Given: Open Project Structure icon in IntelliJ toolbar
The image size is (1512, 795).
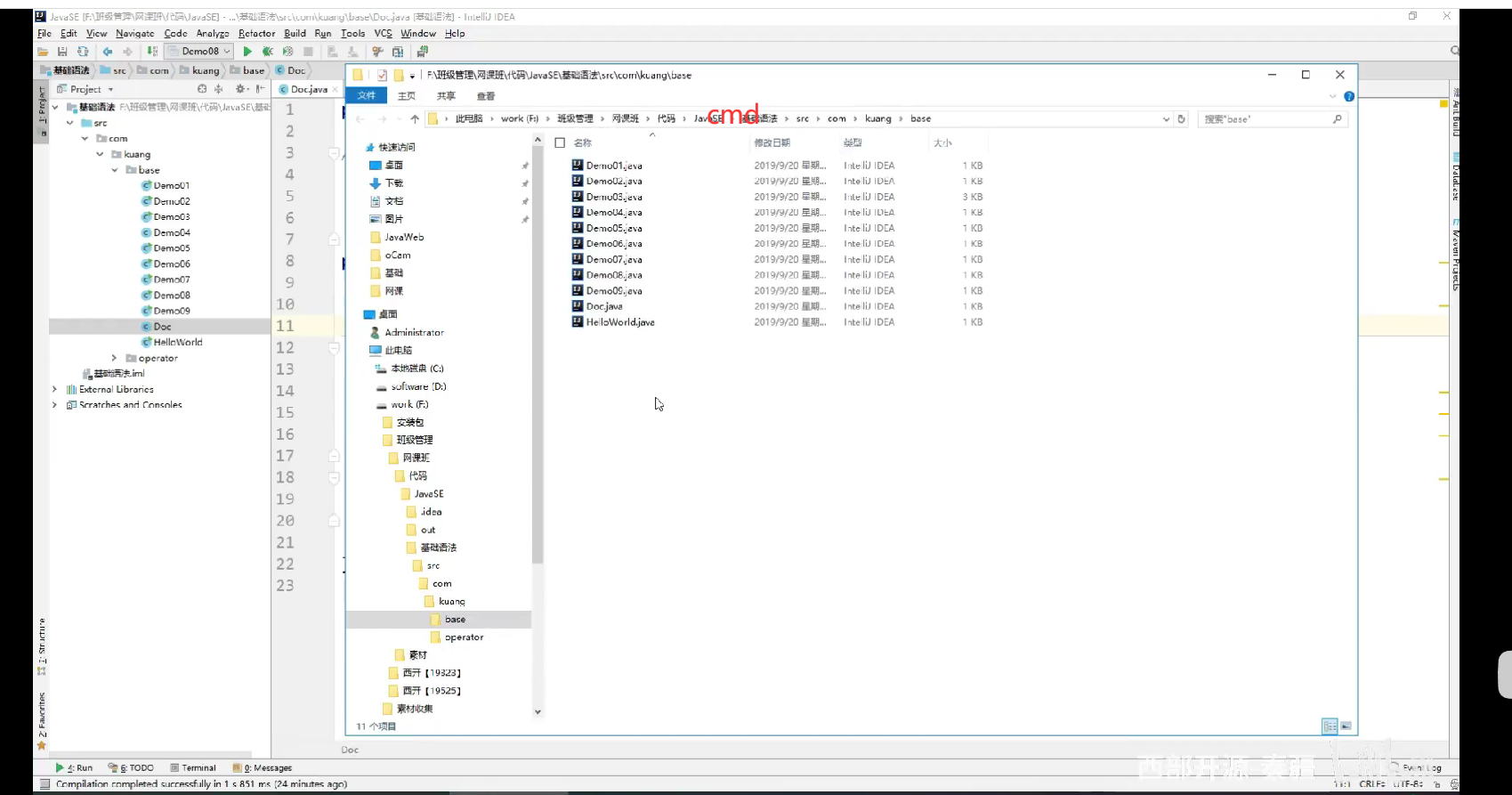Looking at the screenshot, I should 398,52.
